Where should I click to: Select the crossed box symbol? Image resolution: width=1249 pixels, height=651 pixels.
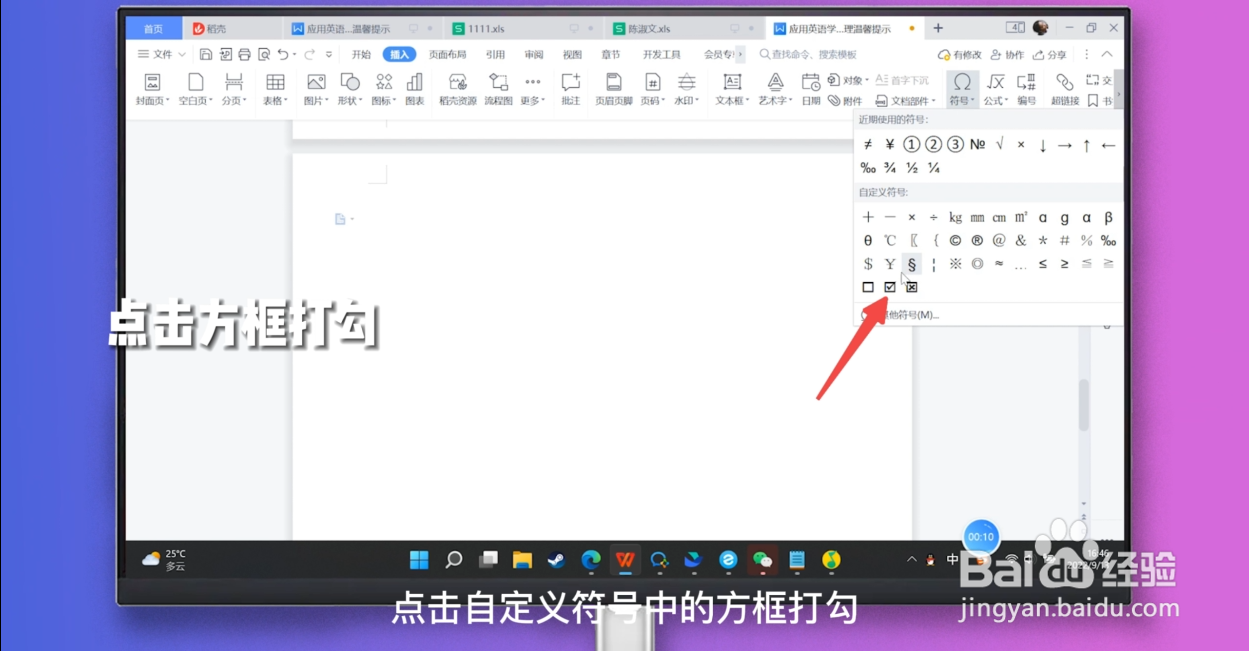(x=911, y=287)
